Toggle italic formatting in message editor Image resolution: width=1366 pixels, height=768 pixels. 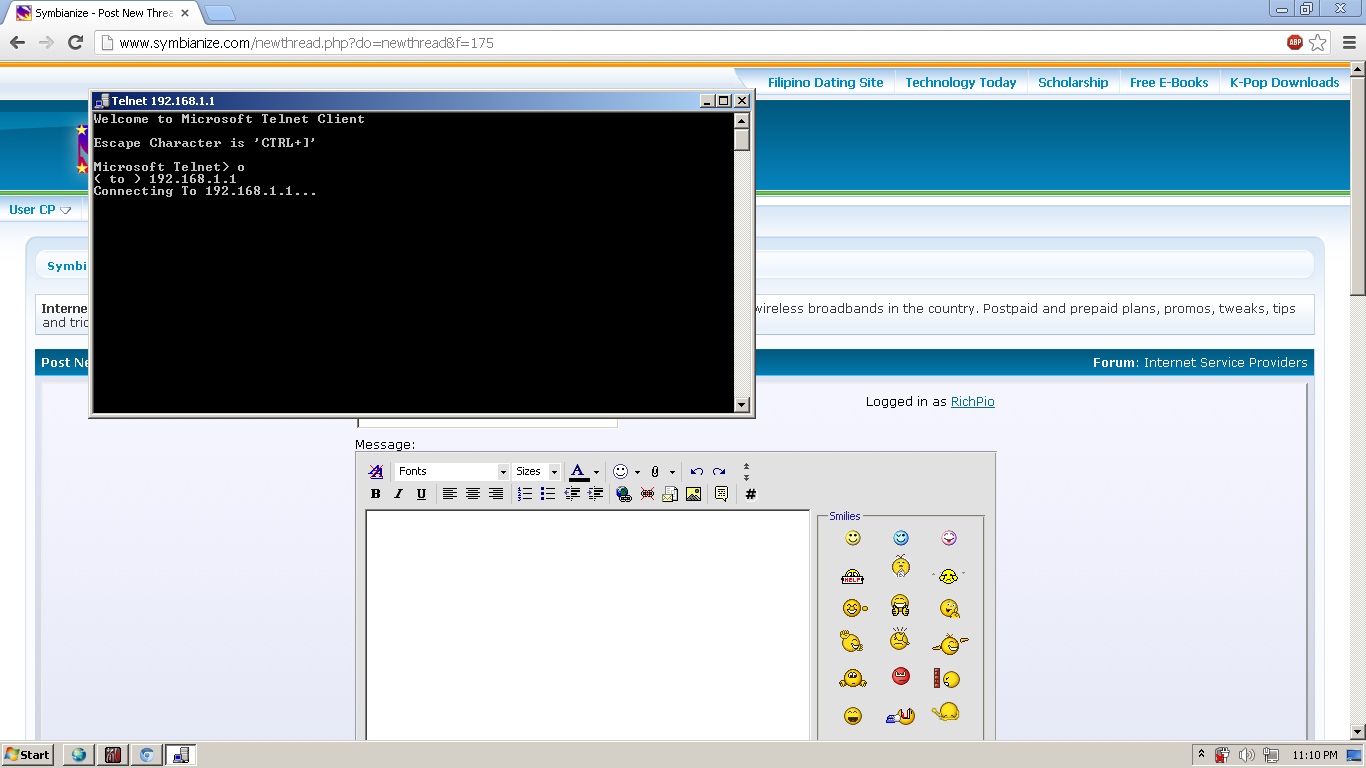[x=398, y=494]
